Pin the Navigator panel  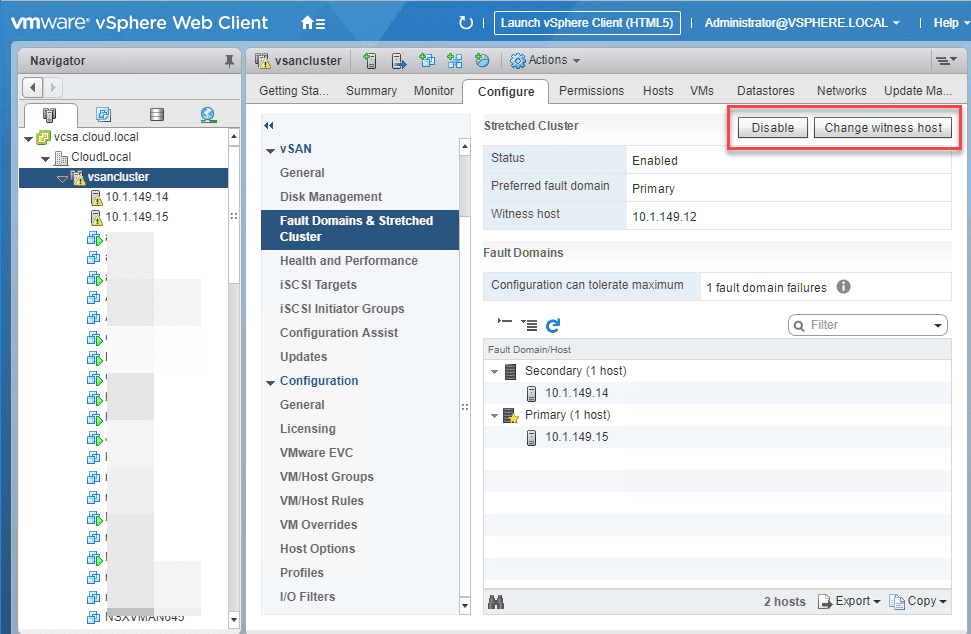click(x=229, y=61)
